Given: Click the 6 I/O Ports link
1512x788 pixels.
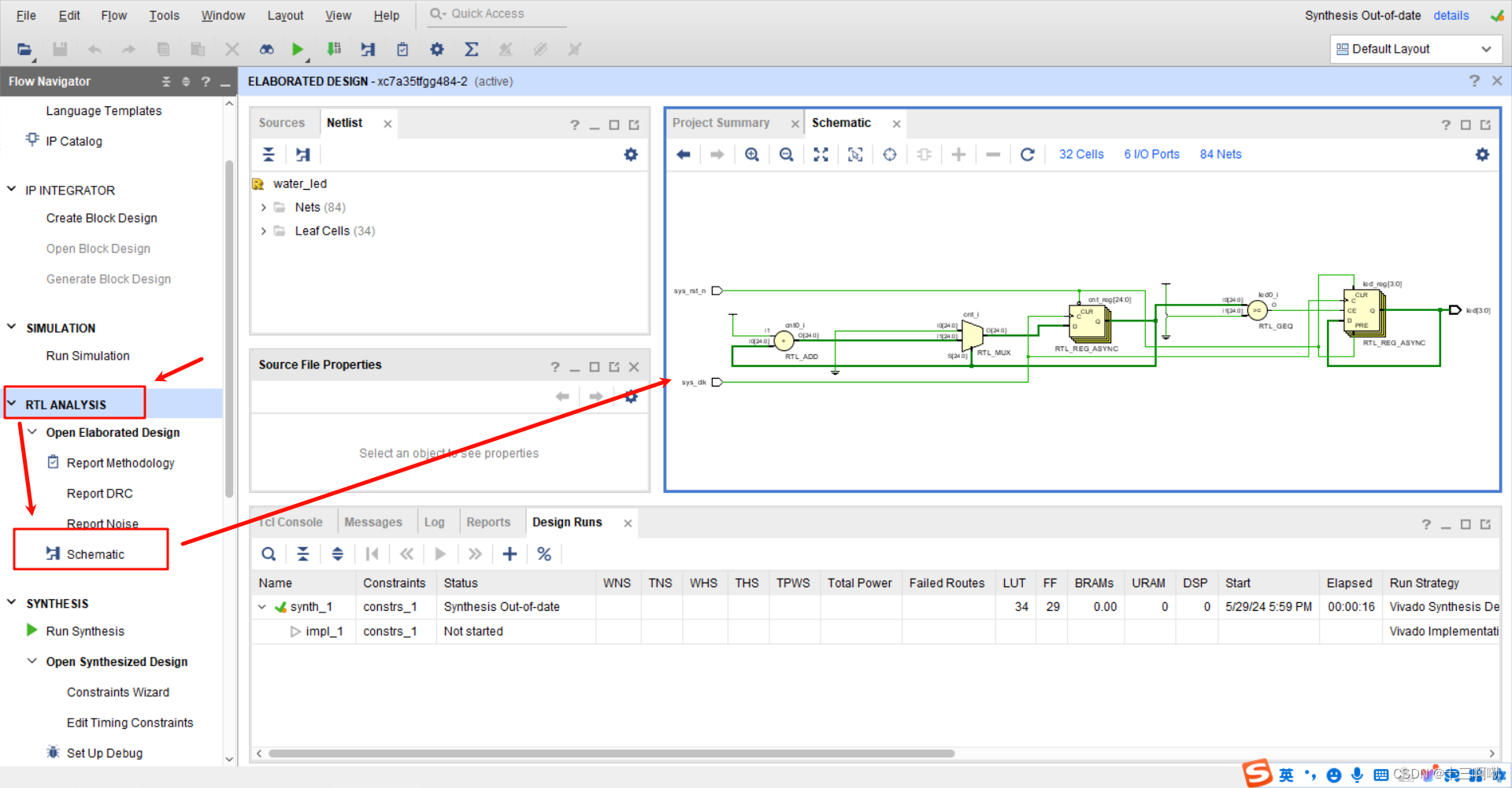Looking at the screenshot, I should coord(1151,154).
